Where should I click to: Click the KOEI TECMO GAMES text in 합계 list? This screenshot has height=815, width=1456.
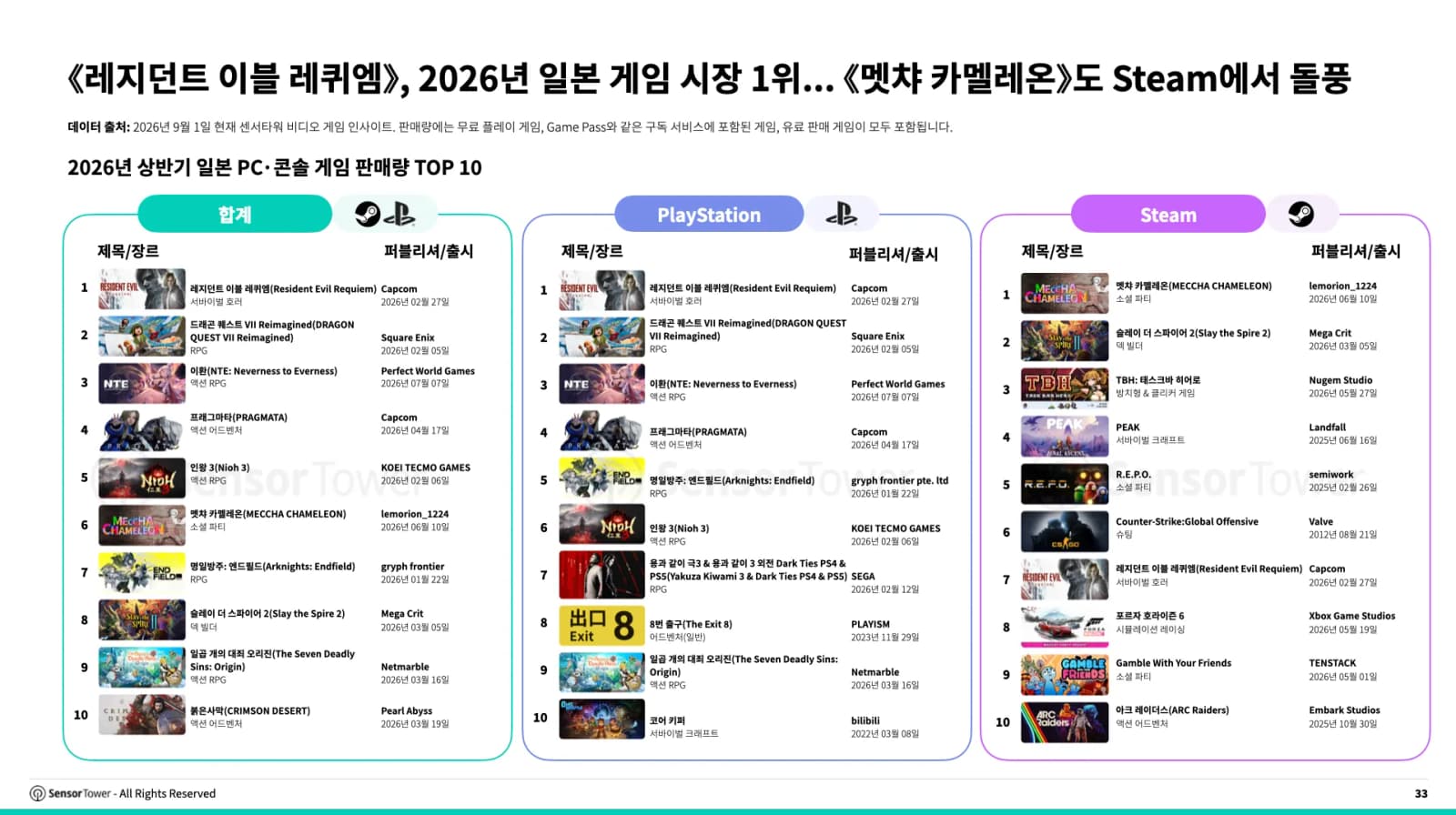[425, 468]
